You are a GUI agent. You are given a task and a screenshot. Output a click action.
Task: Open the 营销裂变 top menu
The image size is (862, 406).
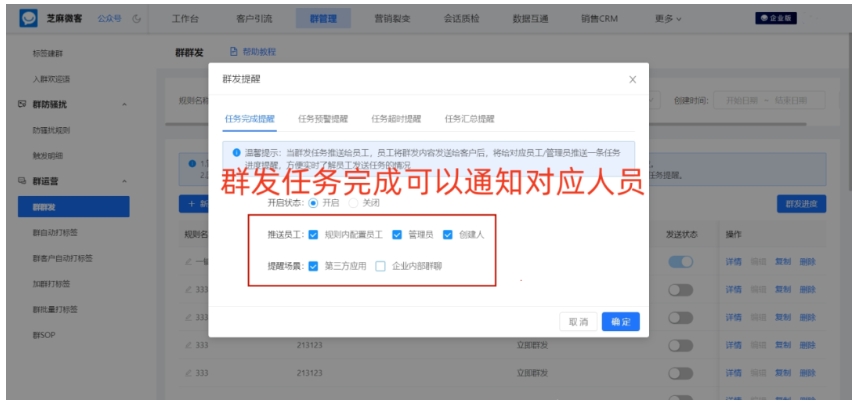[x=393, y=19]
